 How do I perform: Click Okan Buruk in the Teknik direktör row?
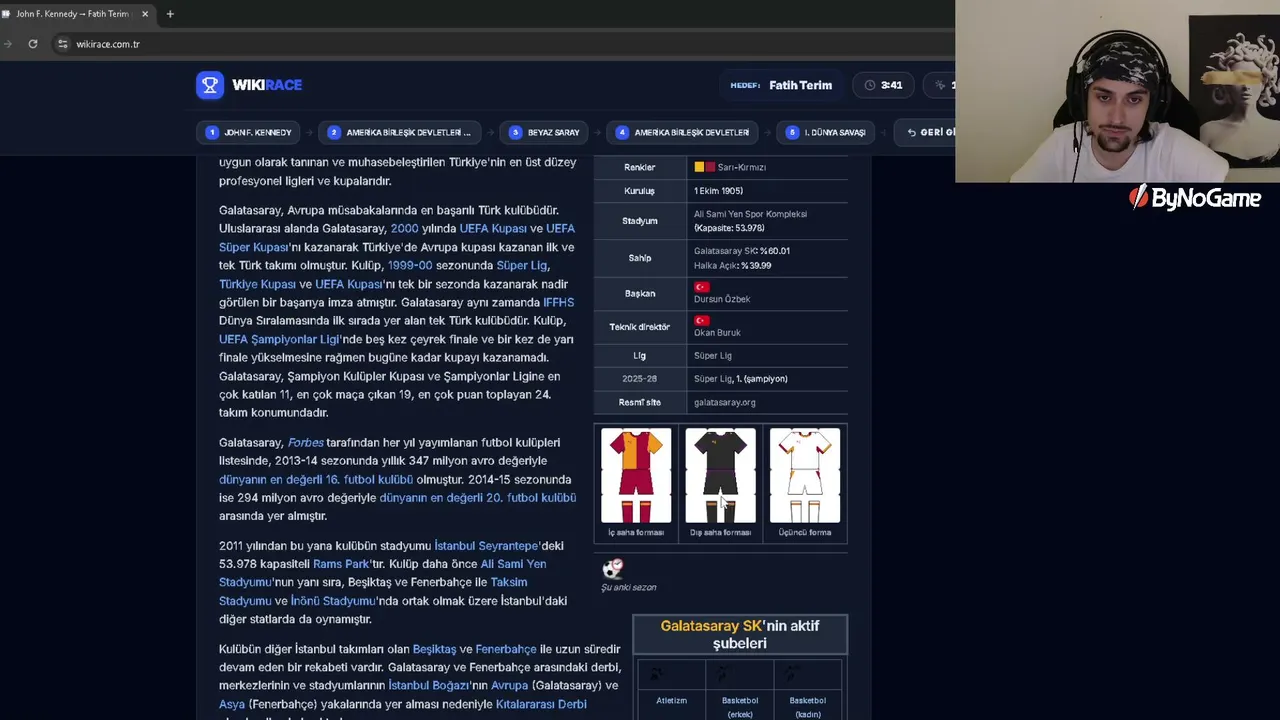point(717,333)
